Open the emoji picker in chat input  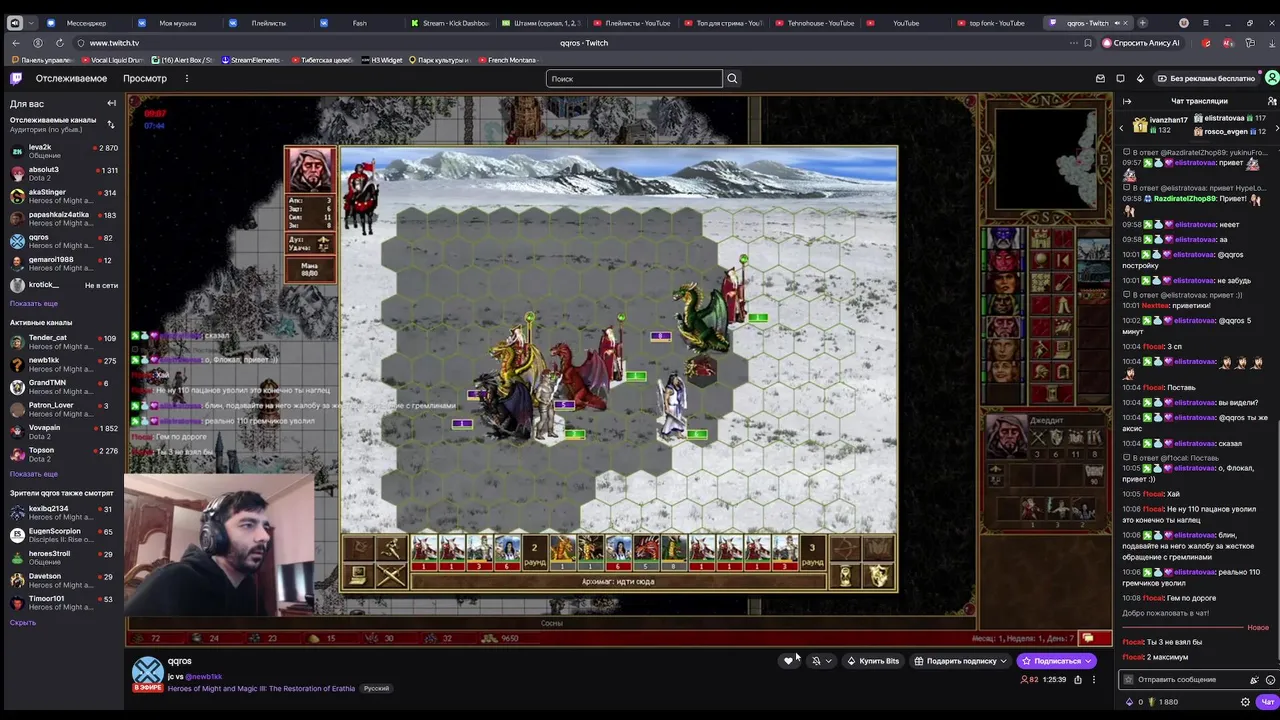pos(1270,680)
